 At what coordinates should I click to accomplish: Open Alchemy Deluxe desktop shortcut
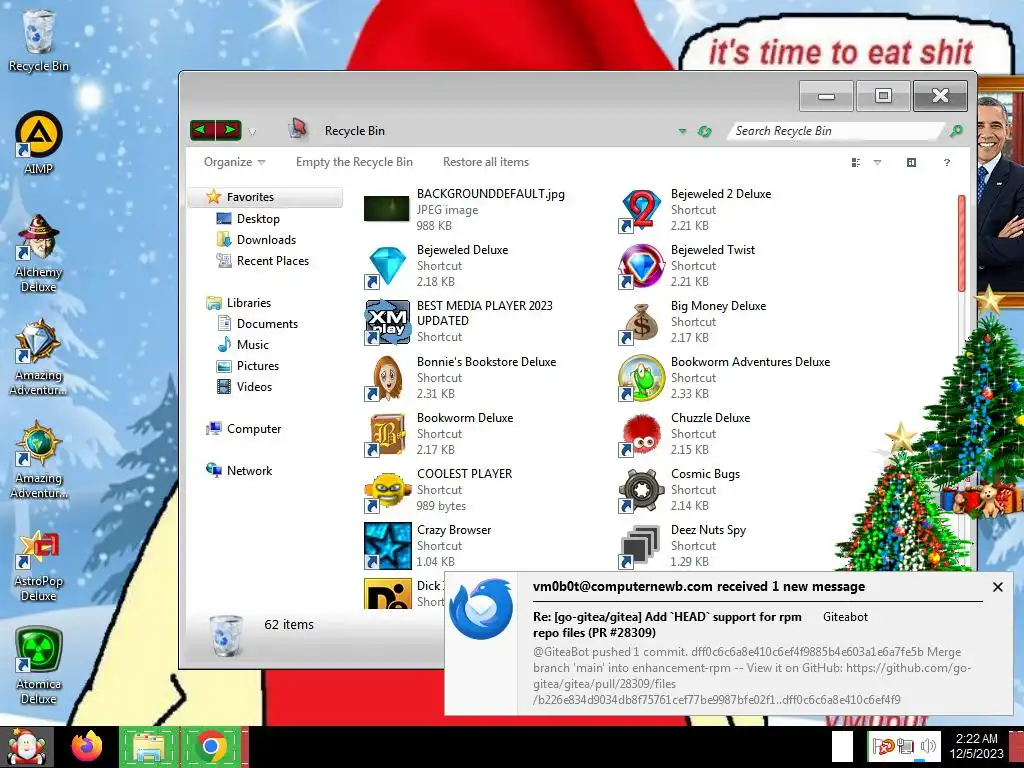(38, 253)
